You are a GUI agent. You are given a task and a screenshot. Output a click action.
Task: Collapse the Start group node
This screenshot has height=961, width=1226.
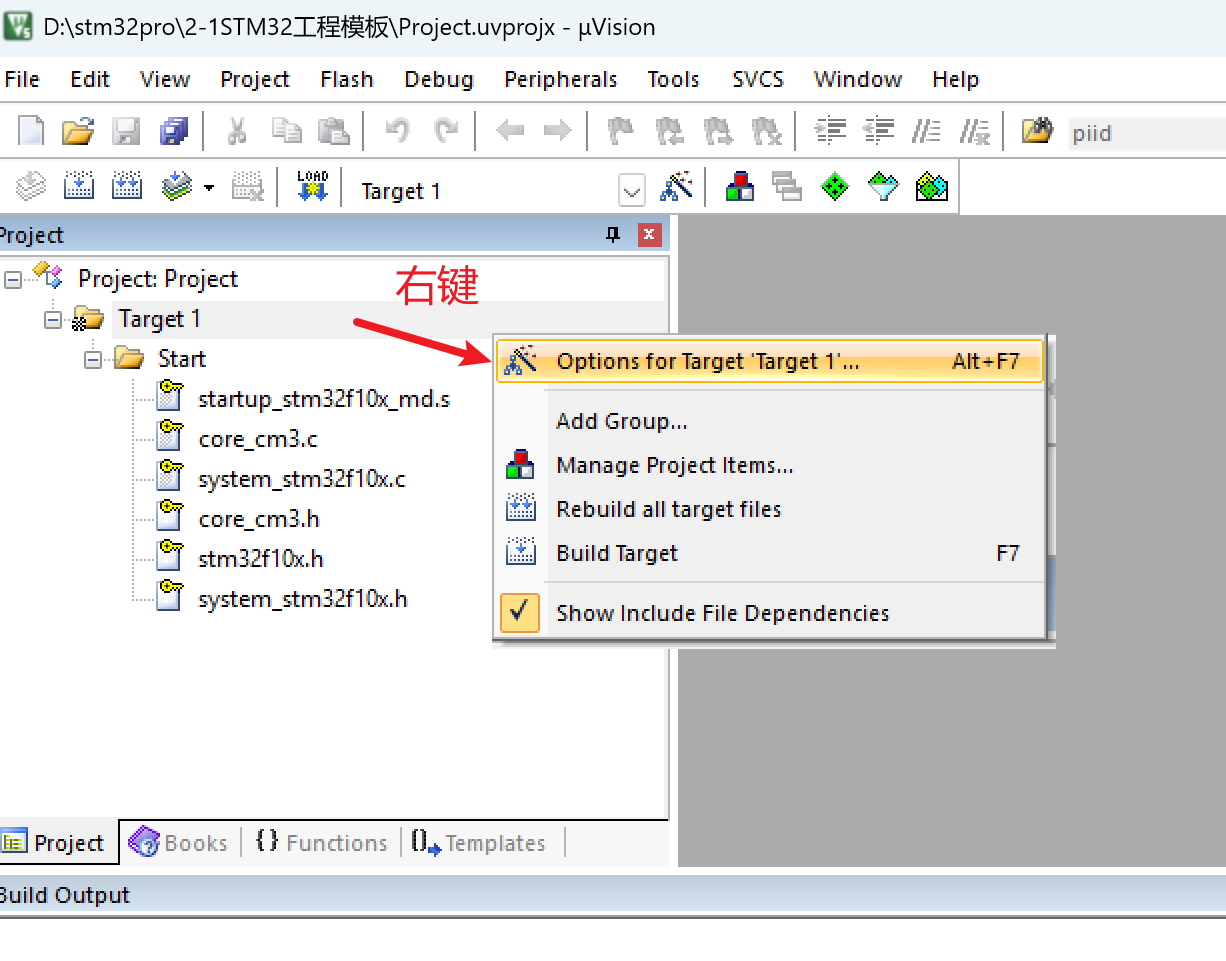93,360
